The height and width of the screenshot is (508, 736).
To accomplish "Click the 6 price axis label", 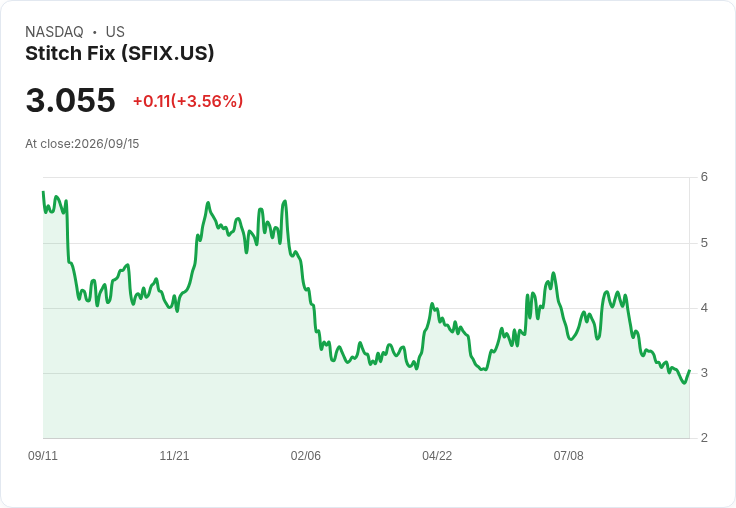I will [x=704, y=177].
